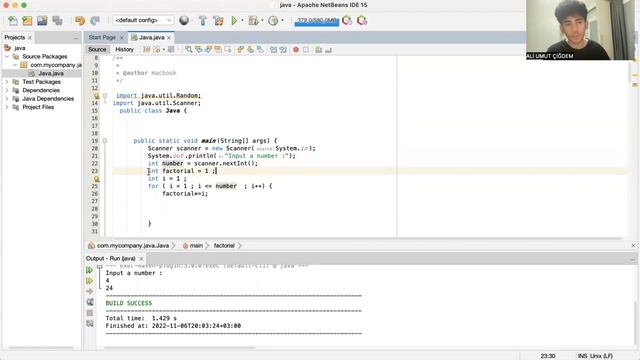Viewport: 640px width, 360px height.
Task: Collapse the com.mycompany.java package node
Action: tap(15, 65)
